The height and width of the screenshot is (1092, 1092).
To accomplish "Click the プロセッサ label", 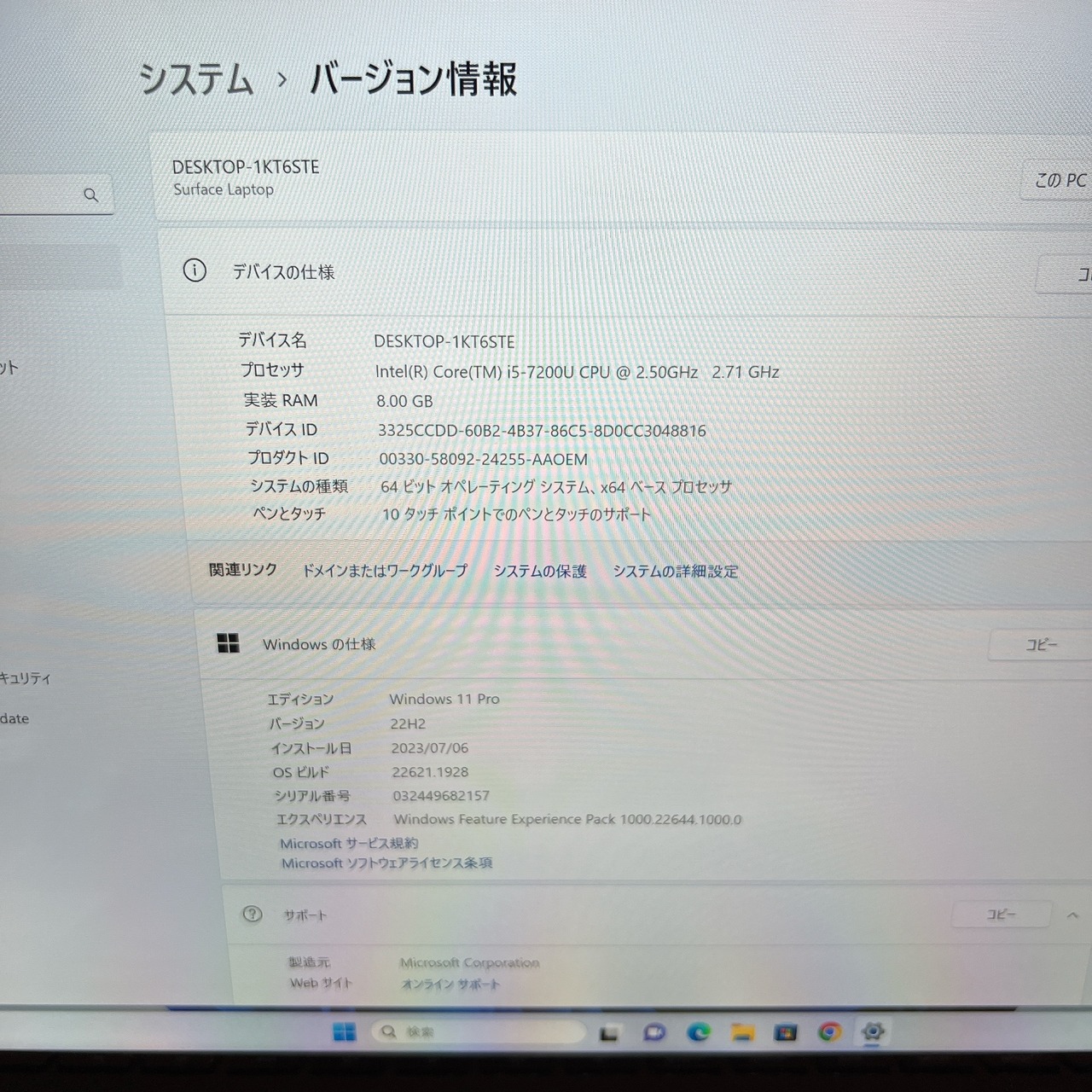I will point(272,370).
